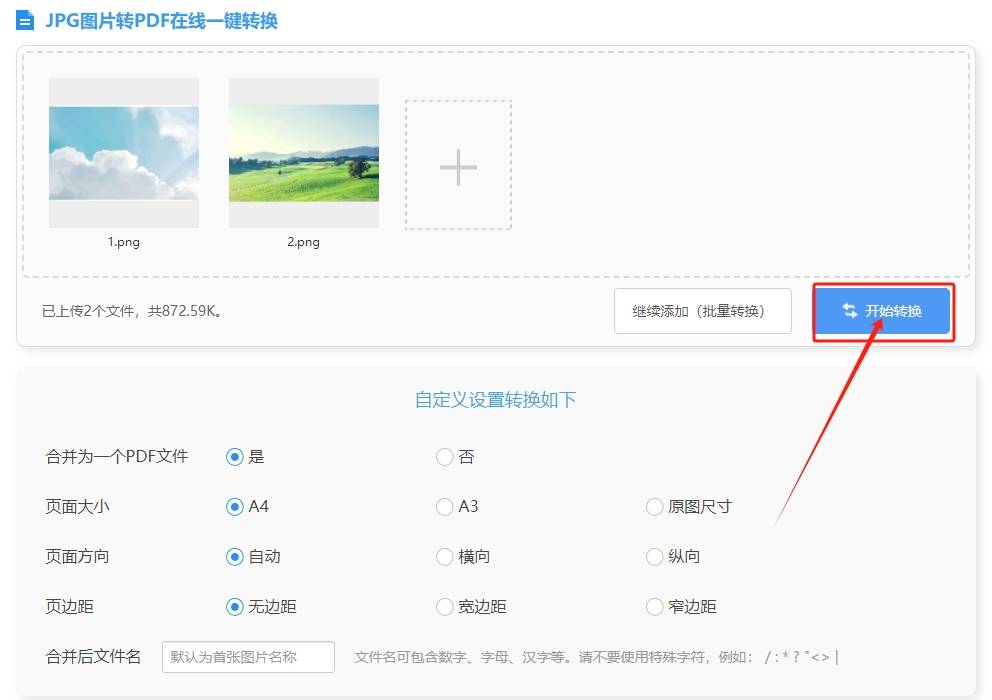Set page orientation to 横向
Viewport: 992px width, 700px height.
coord(445,557)
